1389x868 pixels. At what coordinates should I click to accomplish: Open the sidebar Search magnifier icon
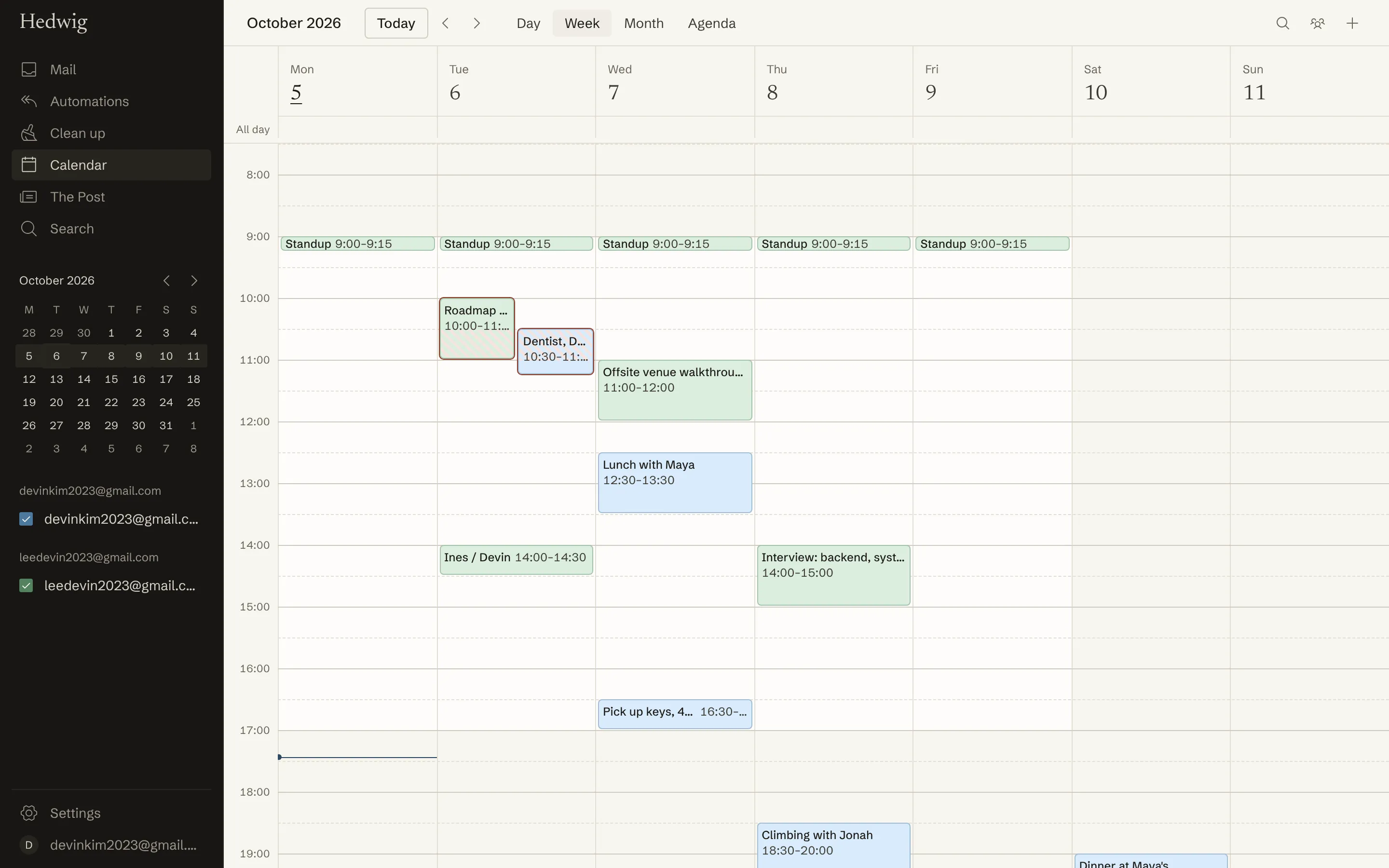click(x=29, y=229)
